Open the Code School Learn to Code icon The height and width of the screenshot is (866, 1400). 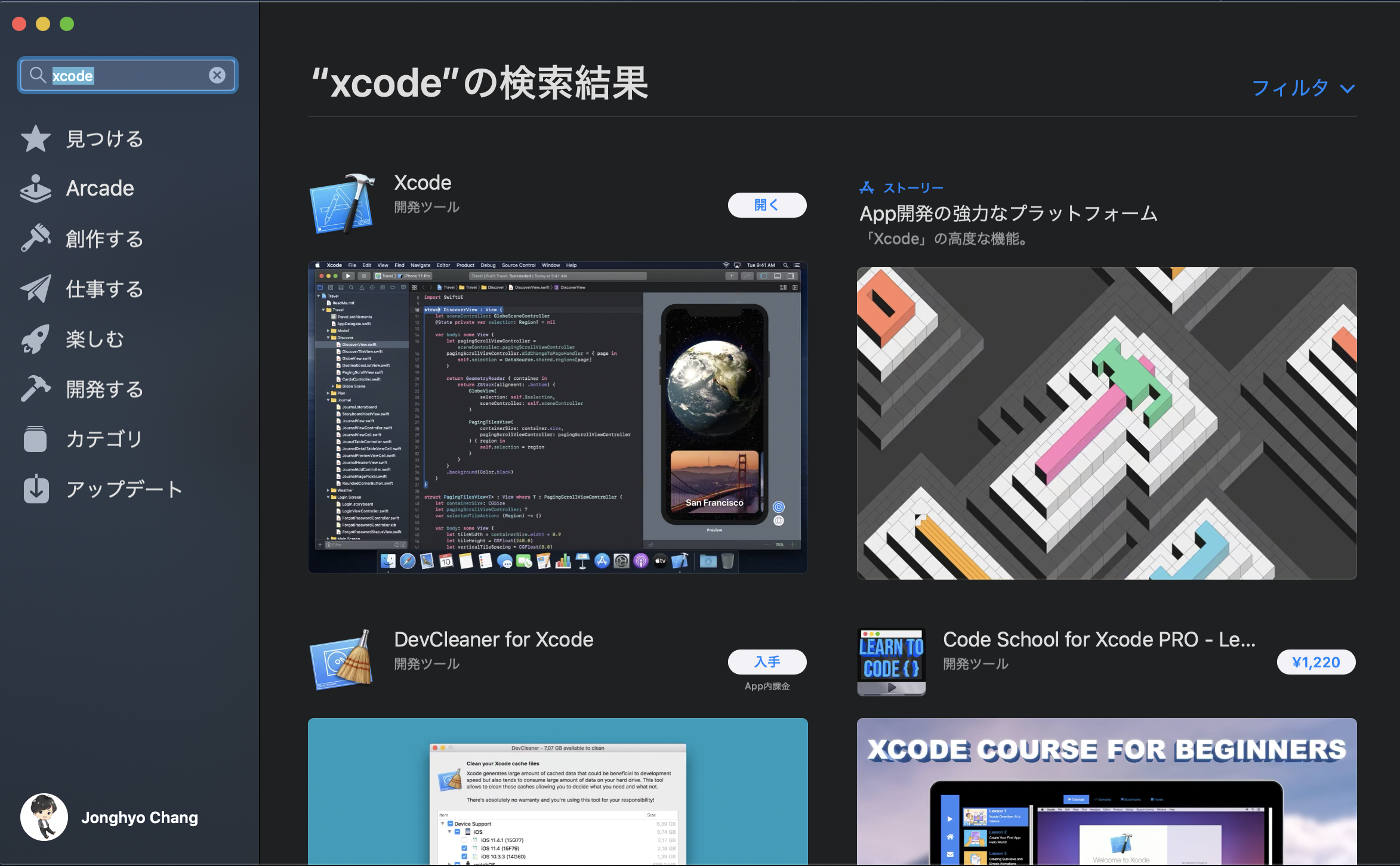[x=891, y=661]
